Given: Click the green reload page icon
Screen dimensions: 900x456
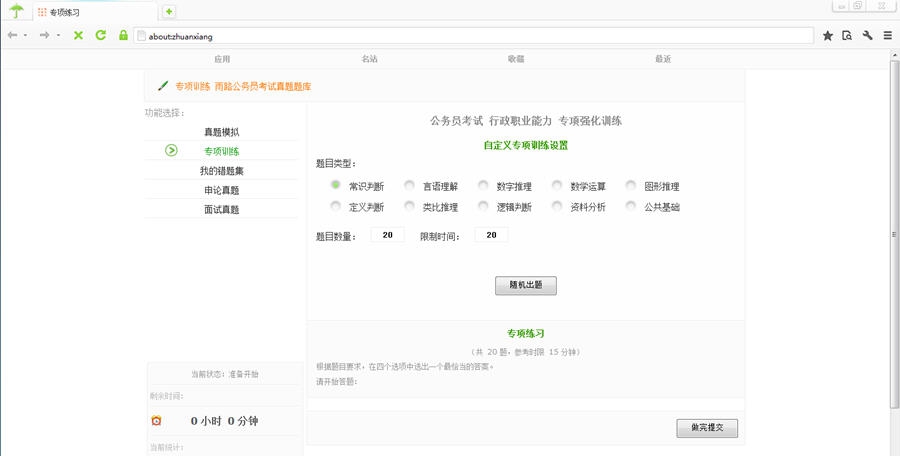Looking at the screenshot, I should click(101, 35).
